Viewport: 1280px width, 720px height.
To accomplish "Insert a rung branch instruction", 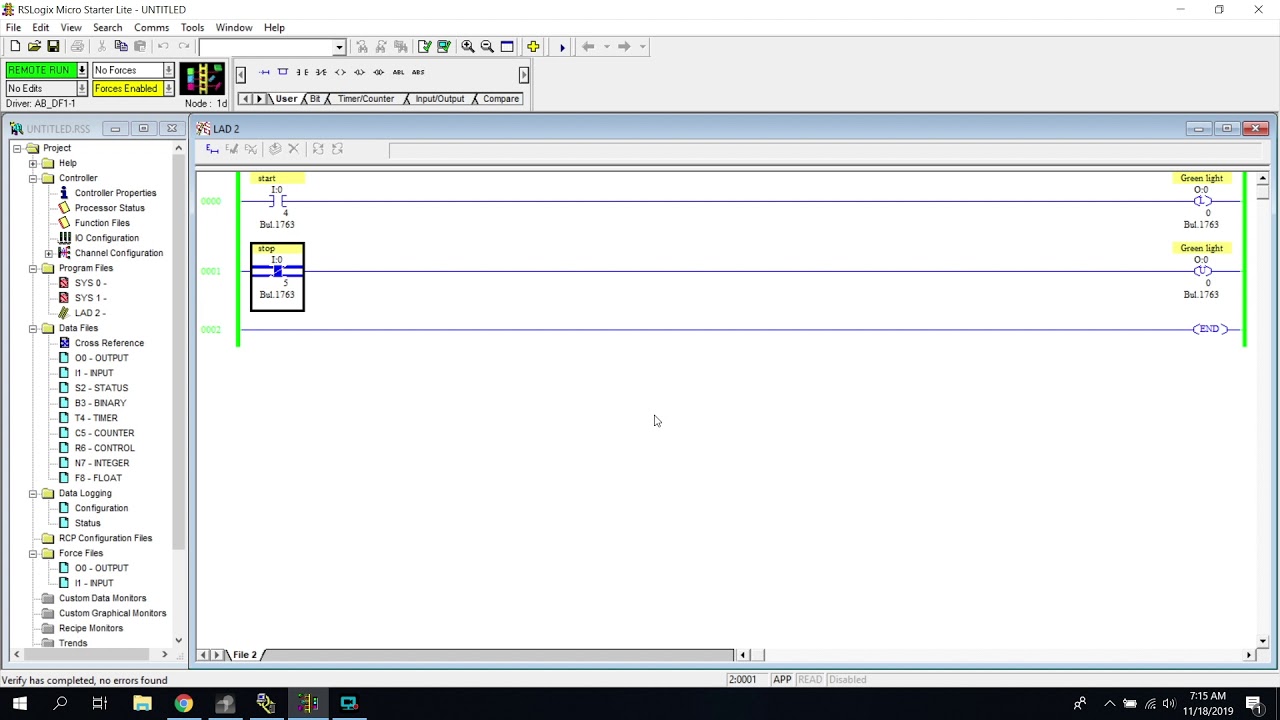I will [283, 72].
